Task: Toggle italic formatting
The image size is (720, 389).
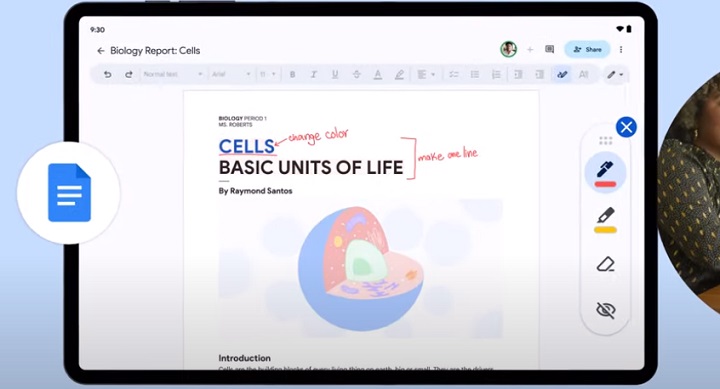Action: coord(314,74)
